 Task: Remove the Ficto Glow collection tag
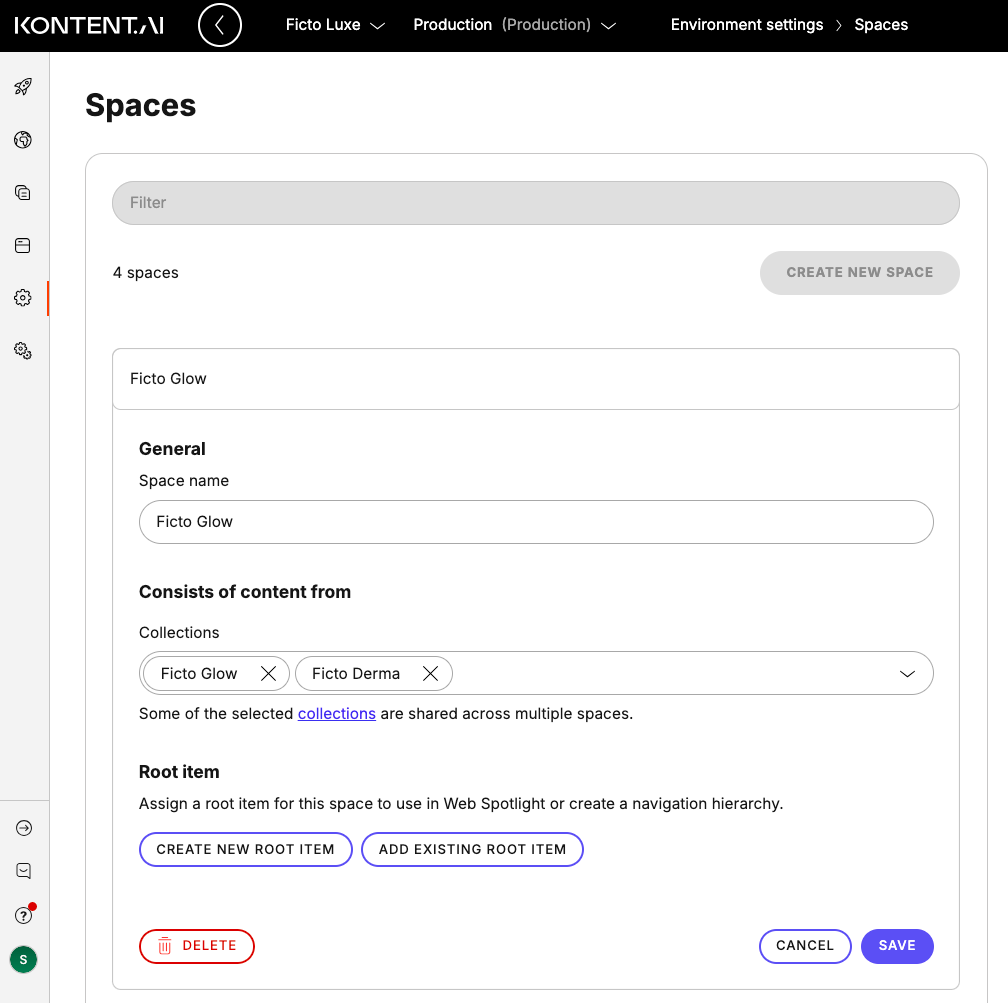click(268, 673)
